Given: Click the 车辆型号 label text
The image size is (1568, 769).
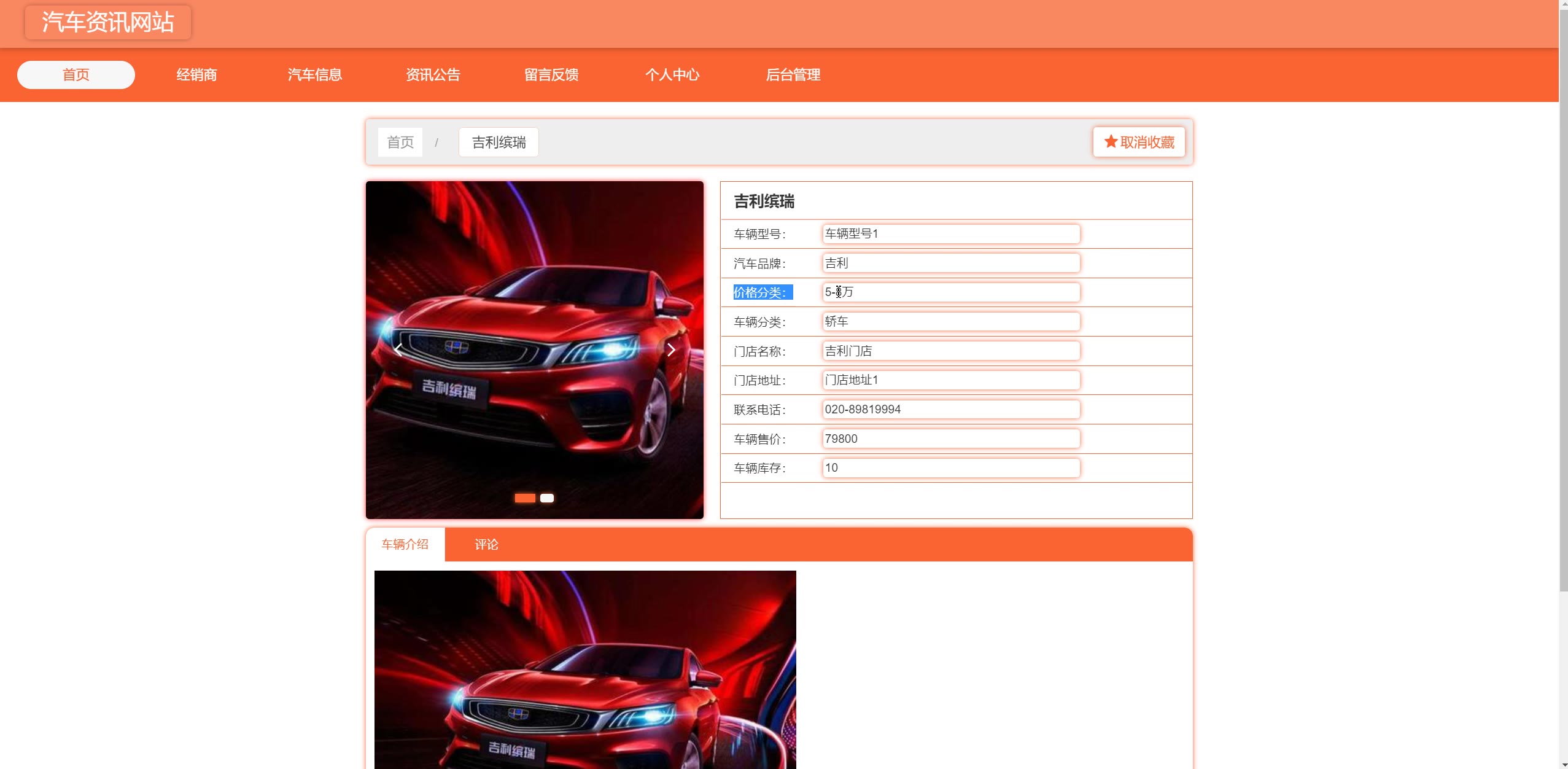Looking at the screenshot, I should (760, 234).
